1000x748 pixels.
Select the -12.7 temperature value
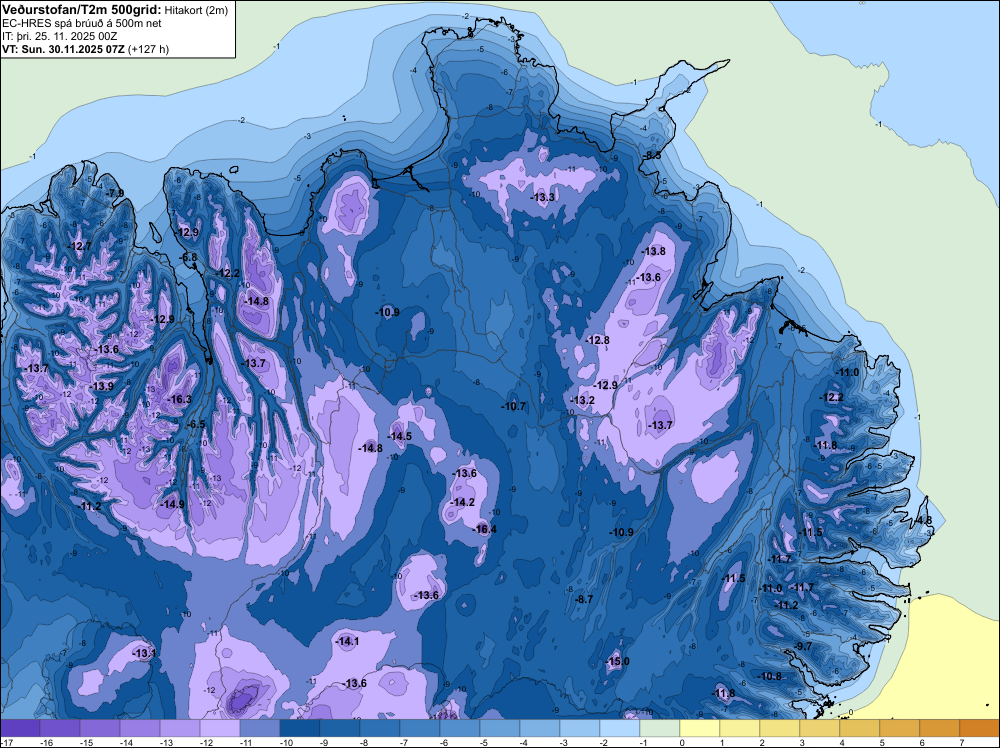(x=80, y=246)
